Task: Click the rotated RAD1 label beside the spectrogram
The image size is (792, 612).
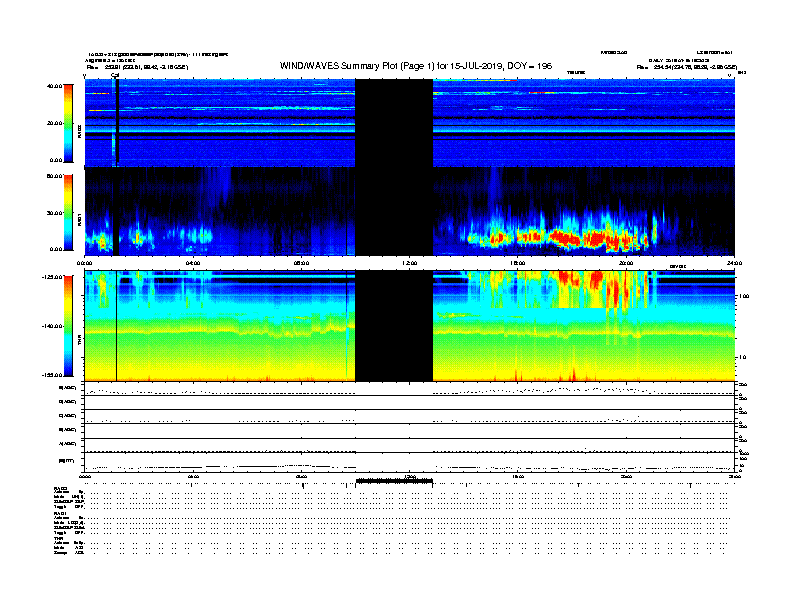Action: click(x=79, y=219)
